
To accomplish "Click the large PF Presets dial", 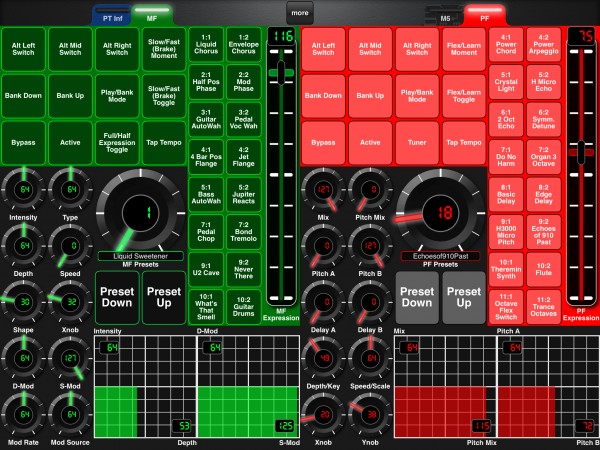I will [x=440, y=213].
